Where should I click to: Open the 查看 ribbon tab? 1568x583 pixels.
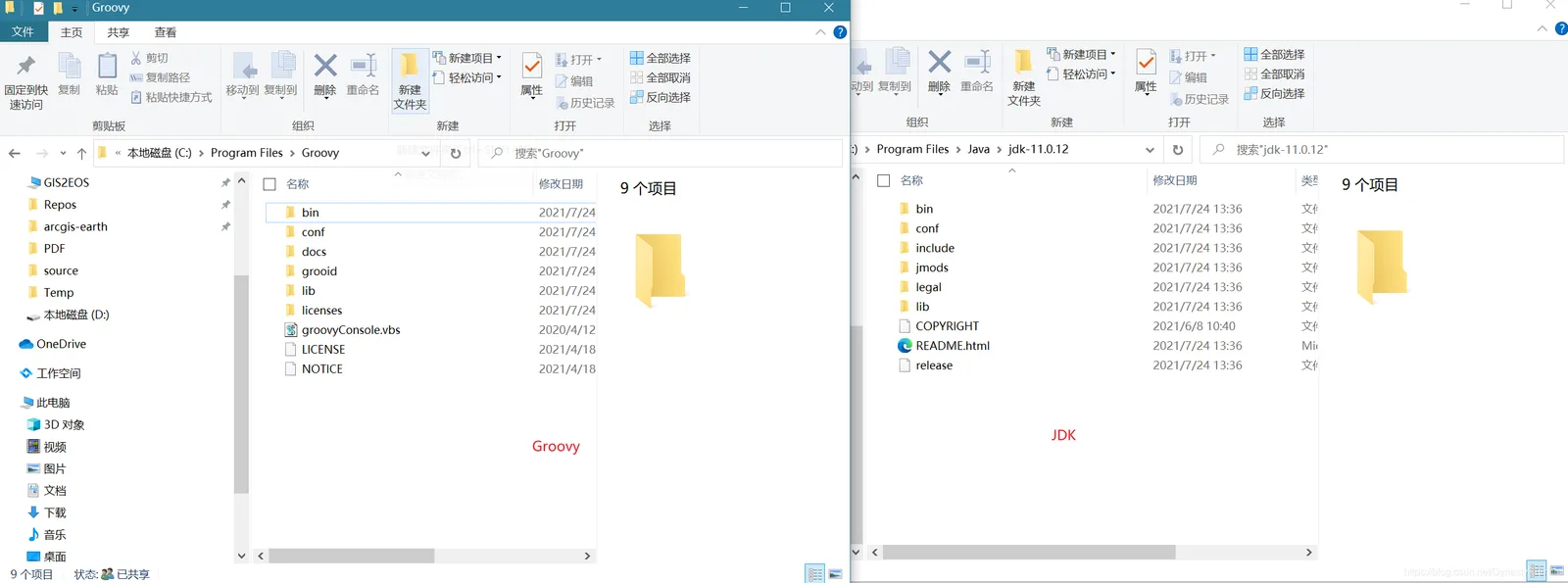(x=166, y=32)
